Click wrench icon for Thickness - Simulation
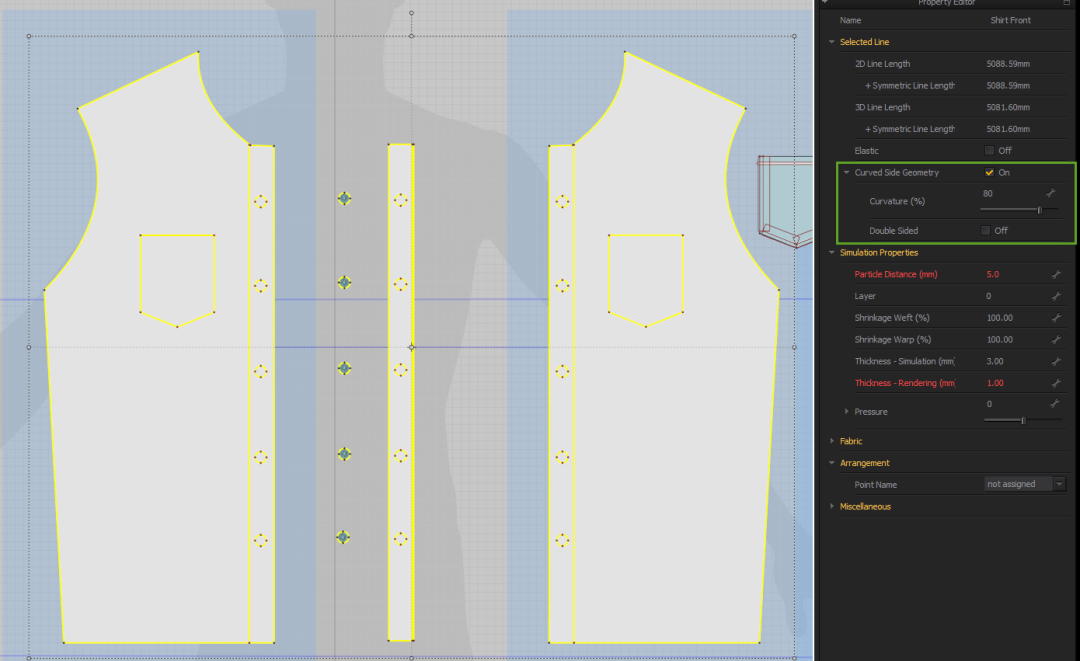This screenshot has height=661, width=1080. point(1056,361)
